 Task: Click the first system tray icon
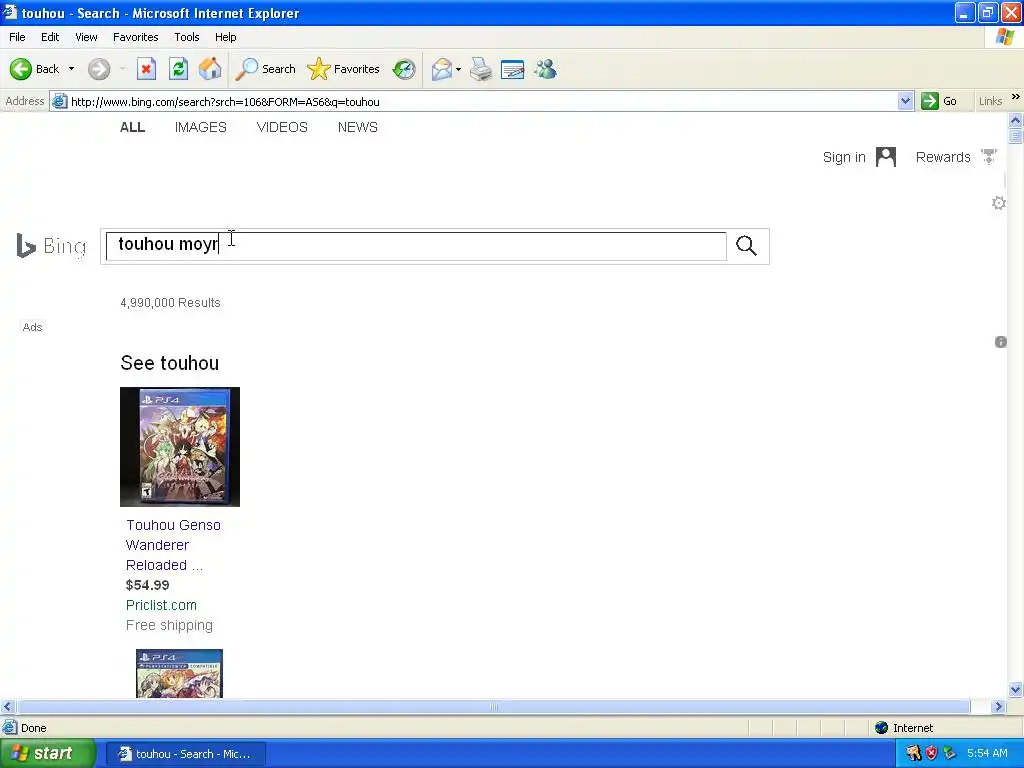[914, 754]
